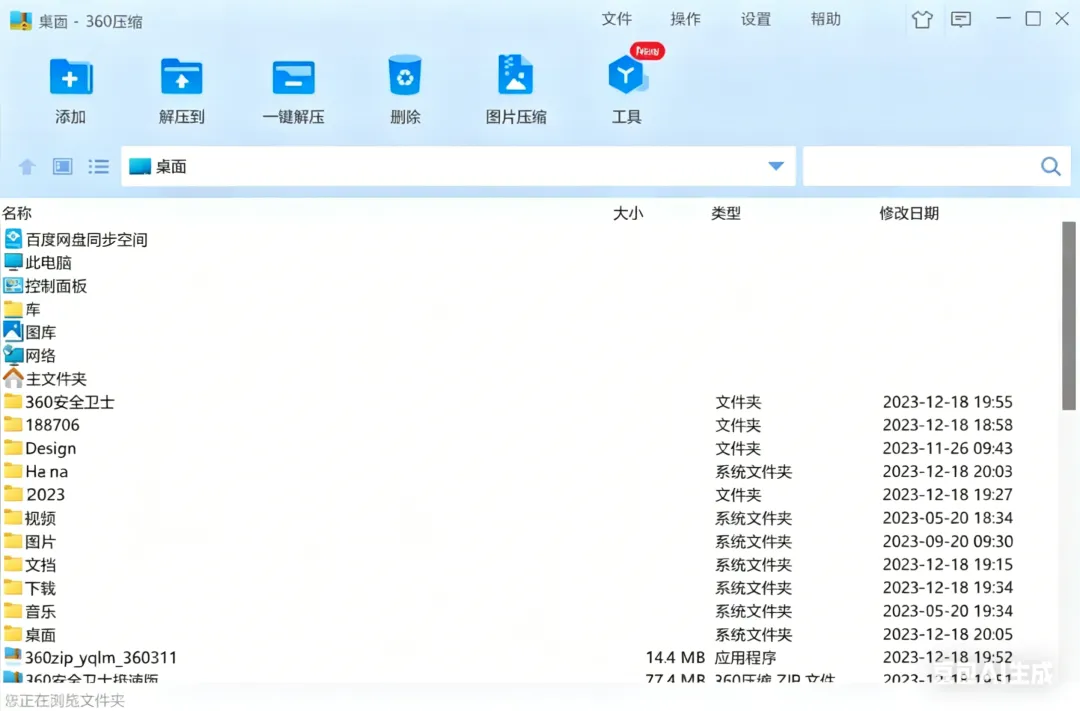
Task: Click the 应用程序 type cell
Action: (745, 657)
